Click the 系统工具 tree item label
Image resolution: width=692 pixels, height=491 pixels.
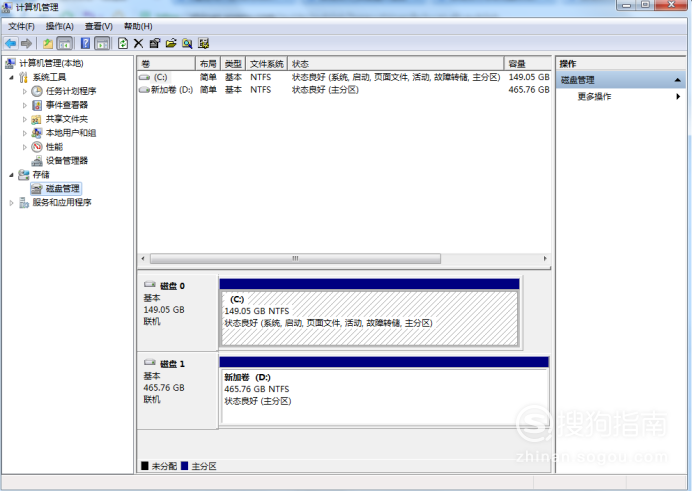pos(49,77)
